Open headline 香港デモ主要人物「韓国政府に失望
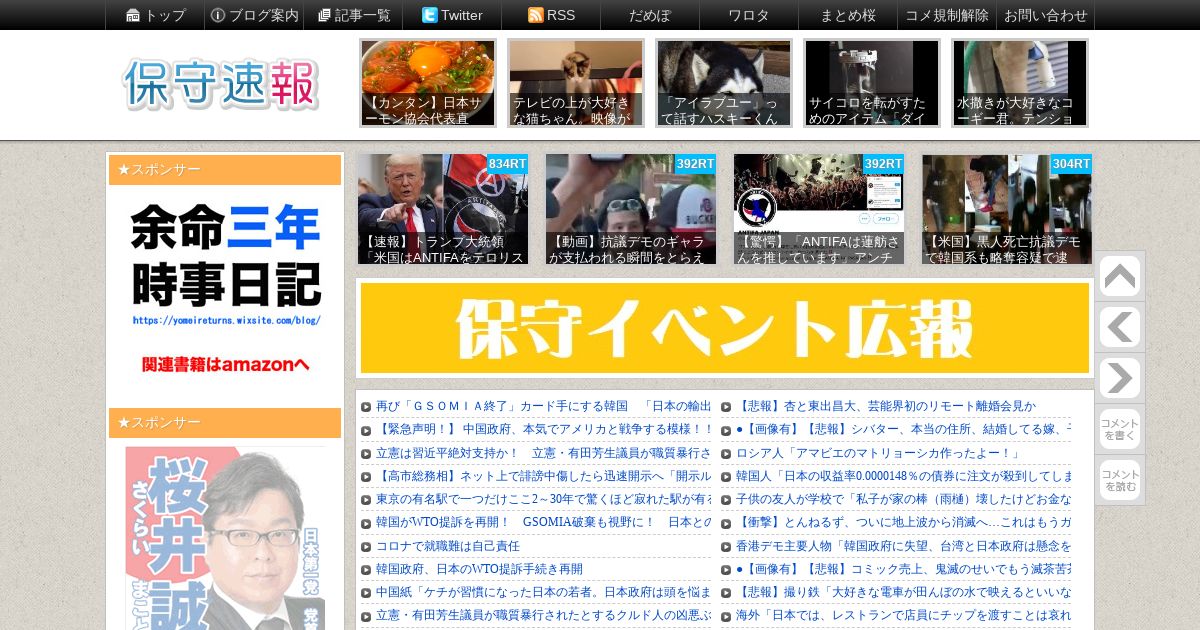 coord(903,546)
